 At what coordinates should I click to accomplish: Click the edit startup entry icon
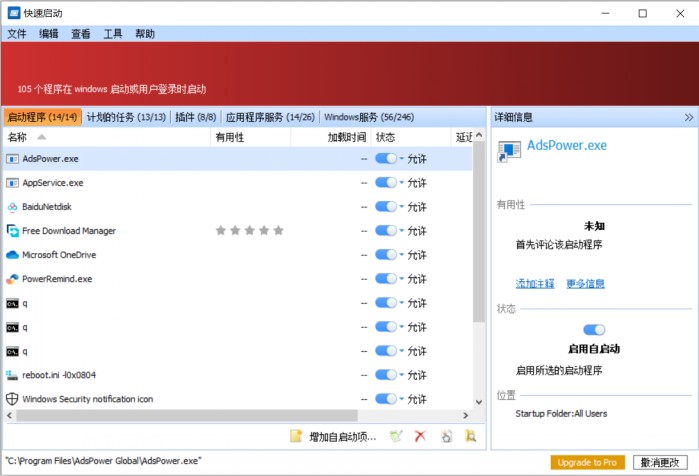(396, 436)
